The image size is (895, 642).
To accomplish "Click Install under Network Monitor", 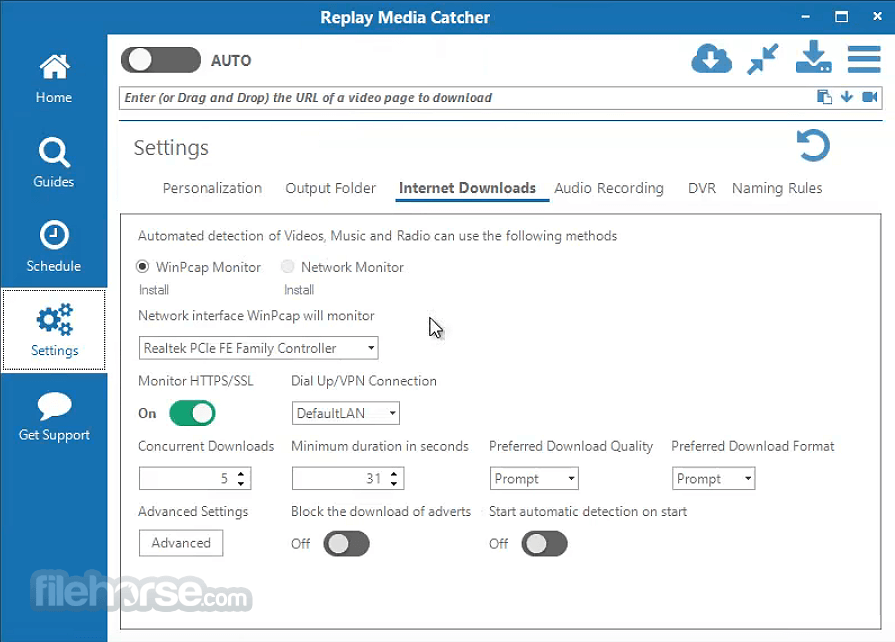I will coord(299,290).
